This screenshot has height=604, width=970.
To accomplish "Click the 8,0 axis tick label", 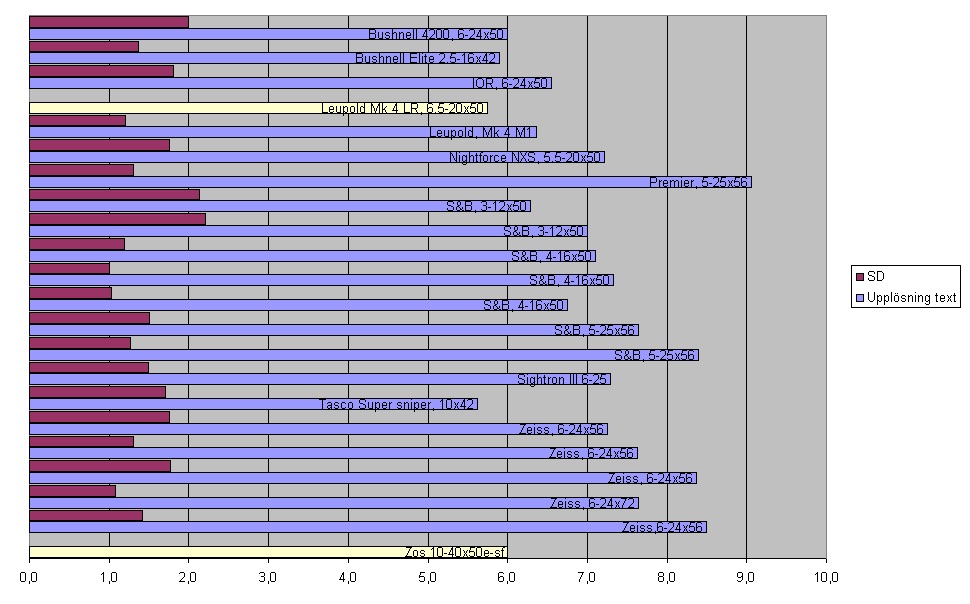I will (667, 577).
